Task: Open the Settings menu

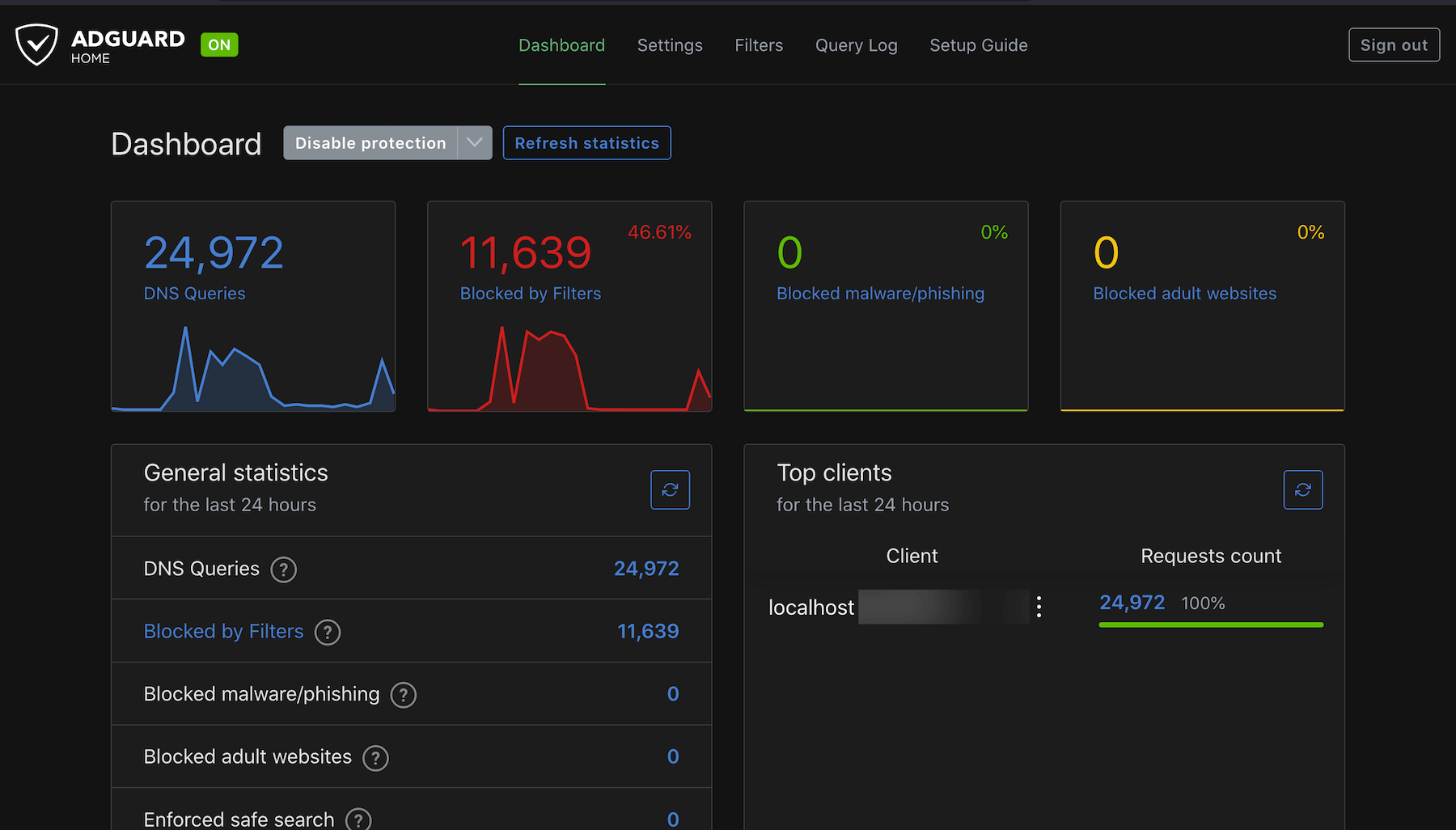Action: coord(670,45)
